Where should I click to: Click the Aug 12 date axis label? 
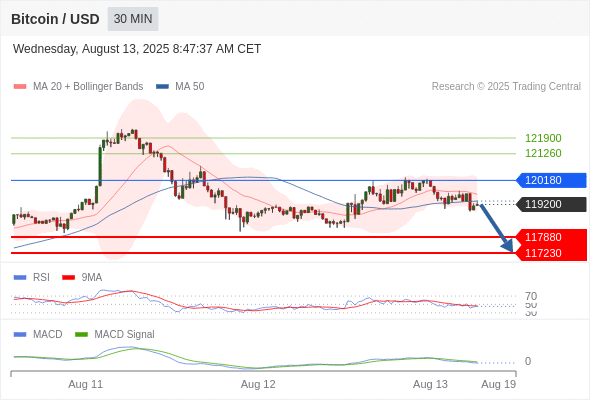[258, 384]
